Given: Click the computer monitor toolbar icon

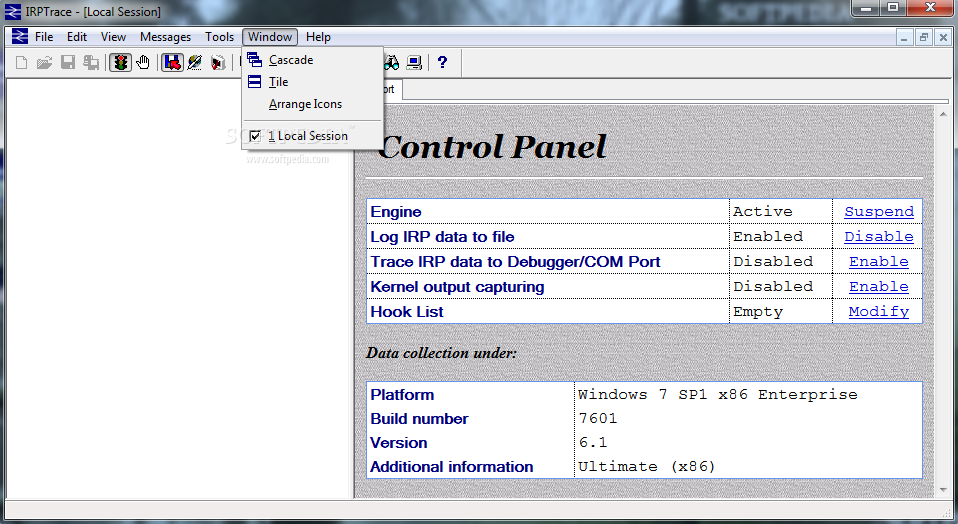Looking at the screenshot, I should (414, 62).
